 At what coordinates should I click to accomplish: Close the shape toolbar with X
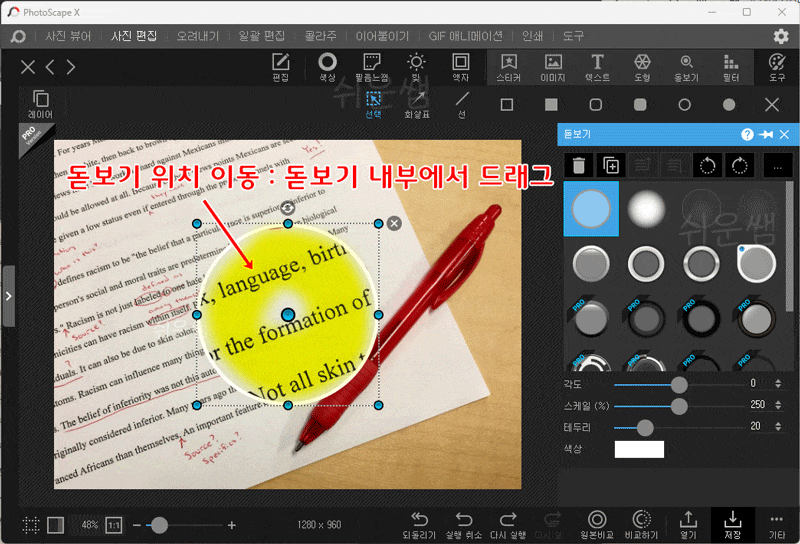[x=772, y=105]
